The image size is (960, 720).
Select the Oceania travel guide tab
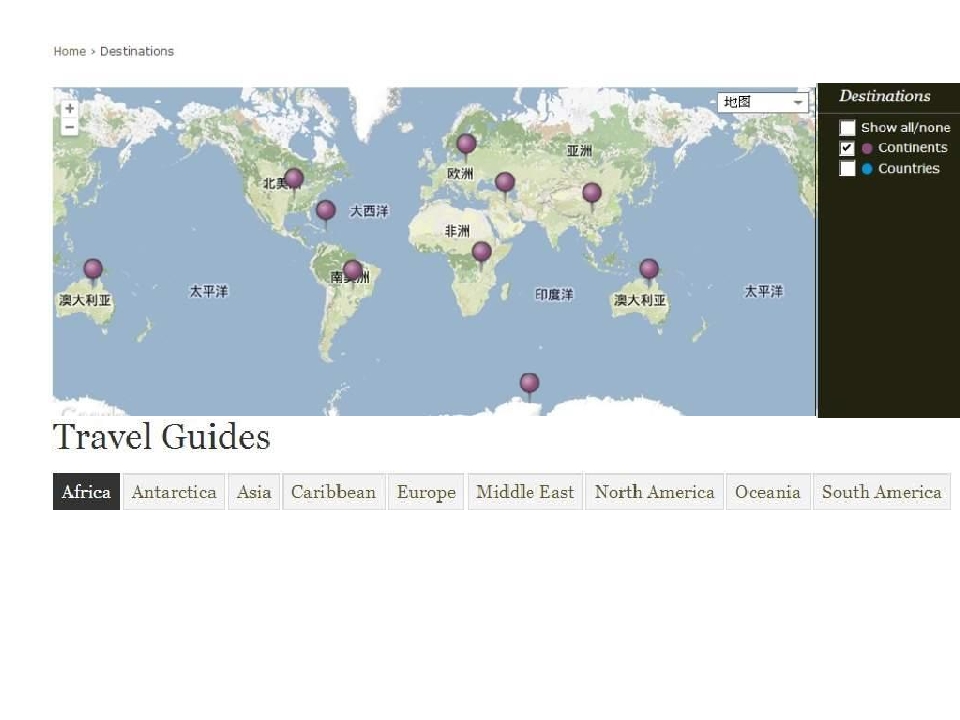pyautogui.click(x=767, y=492)
